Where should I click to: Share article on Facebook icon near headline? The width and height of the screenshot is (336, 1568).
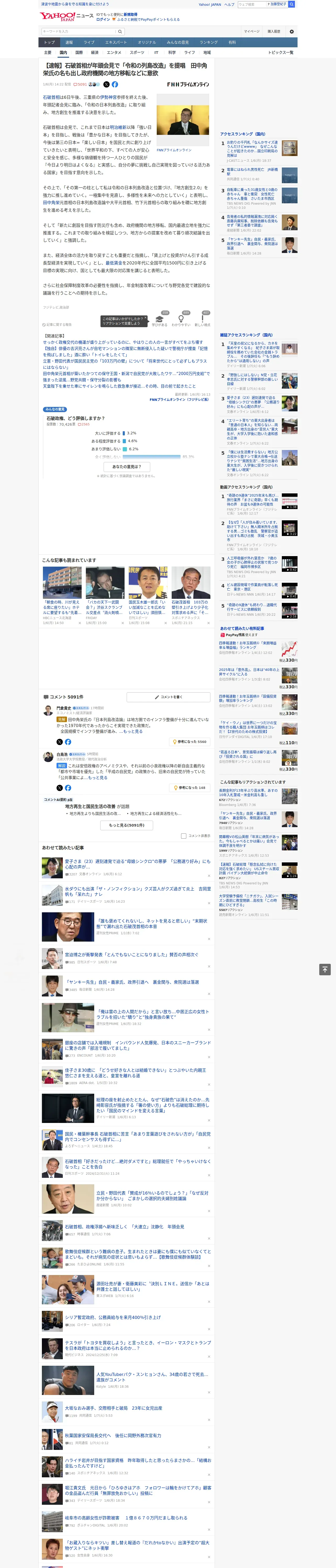(115, 85)
